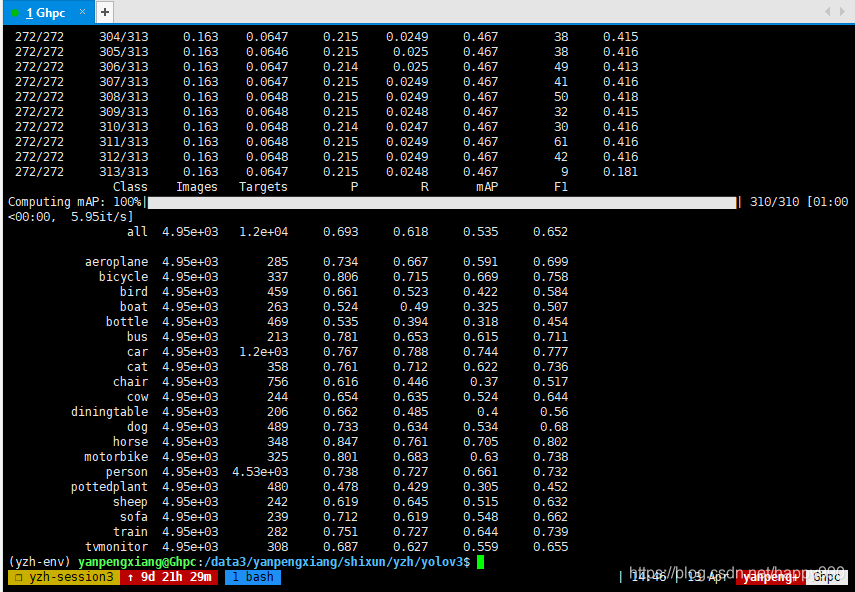Click the last-batch time value 0.181
This screenshot has width=855, height=592.
[620, 172]
